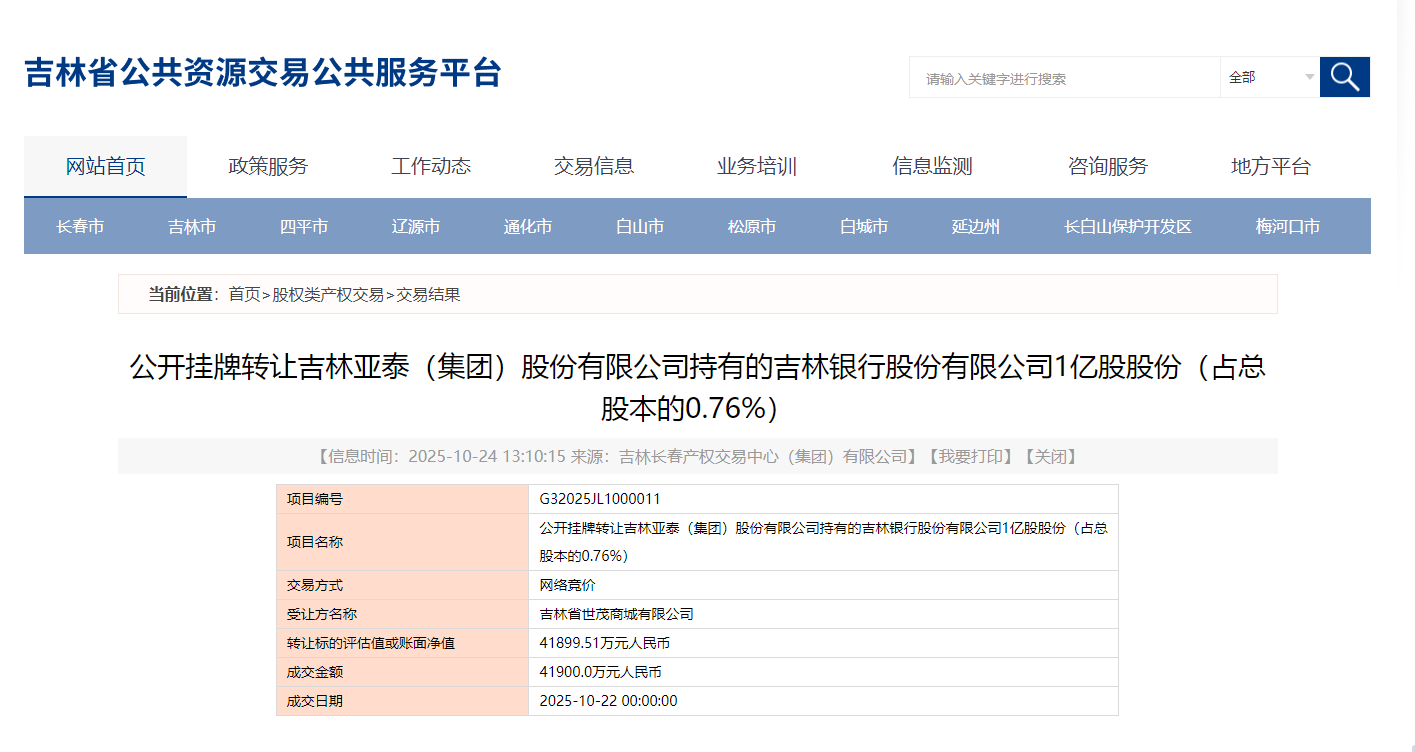Go to 网站首页 tab

(x=105, y=167)
